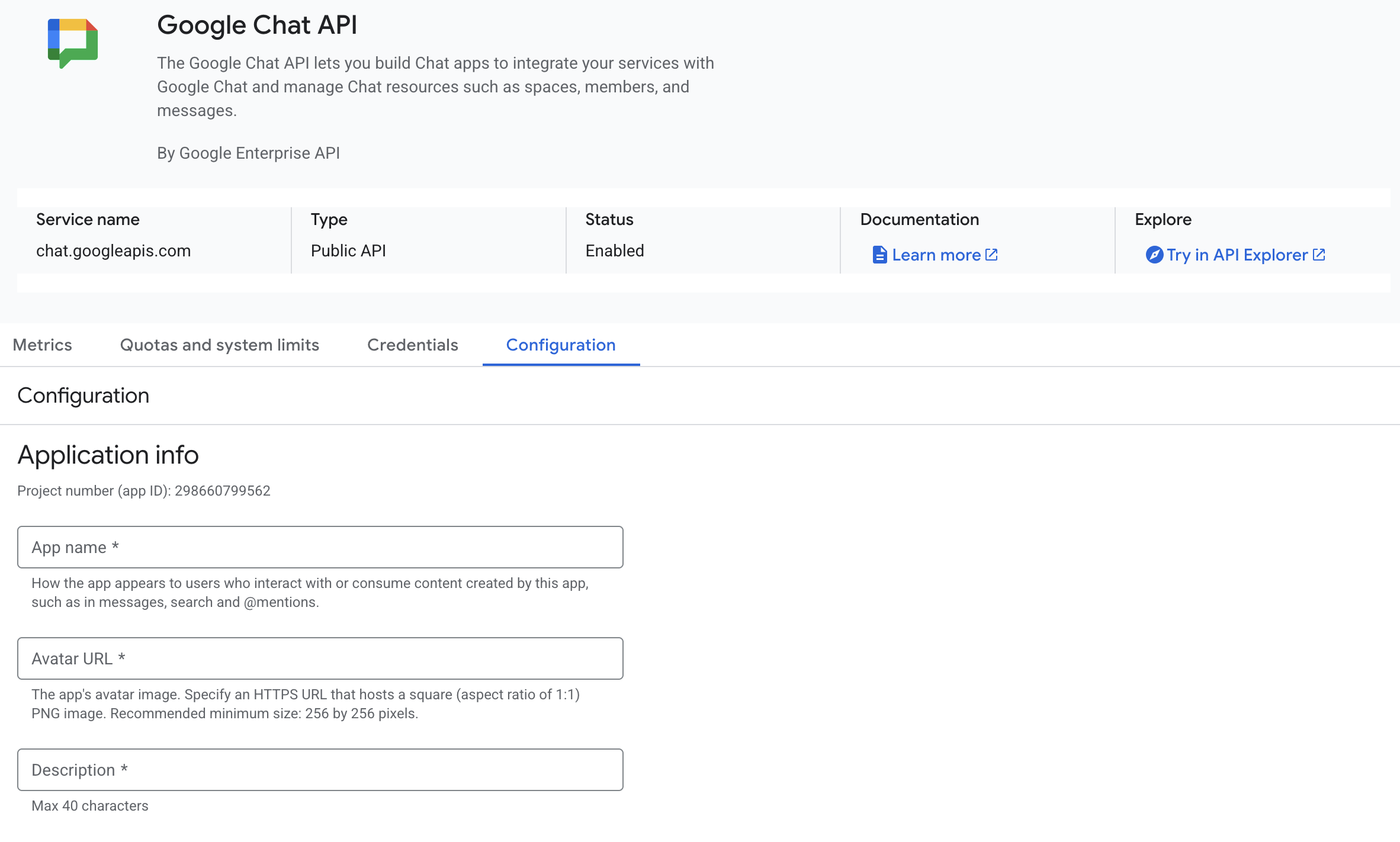Click the external-link icon after API Explorer
Image resolution: width=1400 pixels, height=842 pixels.
point(1319,255)
